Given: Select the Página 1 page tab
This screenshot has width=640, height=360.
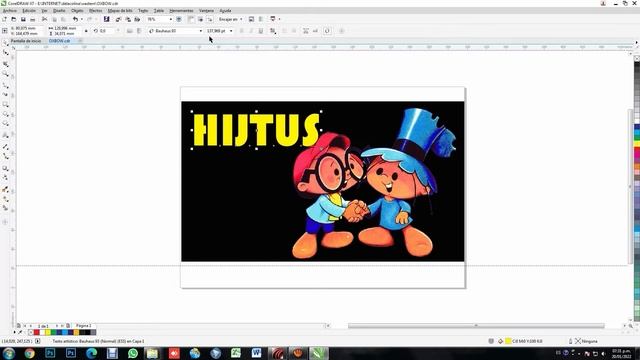Looking at the screenshot, I should (84, 326).
